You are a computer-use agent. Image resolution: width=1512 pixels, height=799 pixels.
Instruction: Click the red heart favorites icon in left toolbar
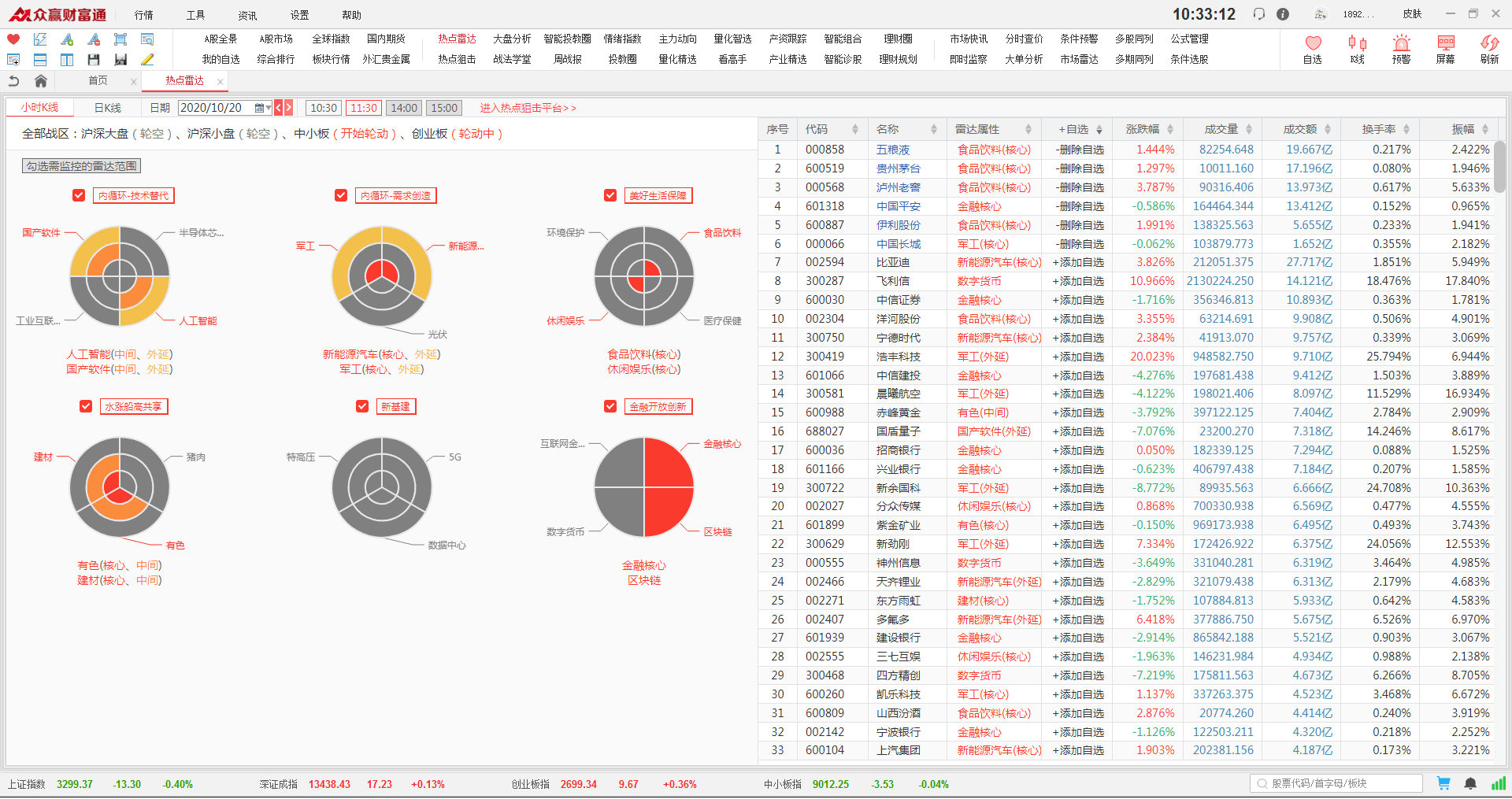click(13, 39)
